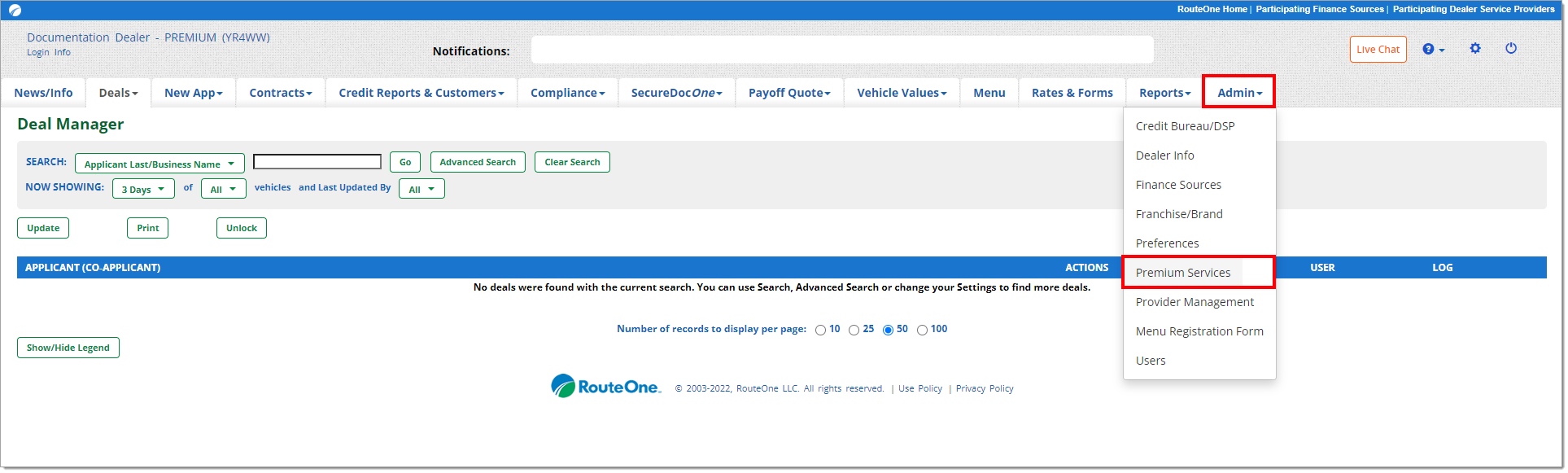Click the Notifications message box
The image size is (1568, 473).
(842, 50)
